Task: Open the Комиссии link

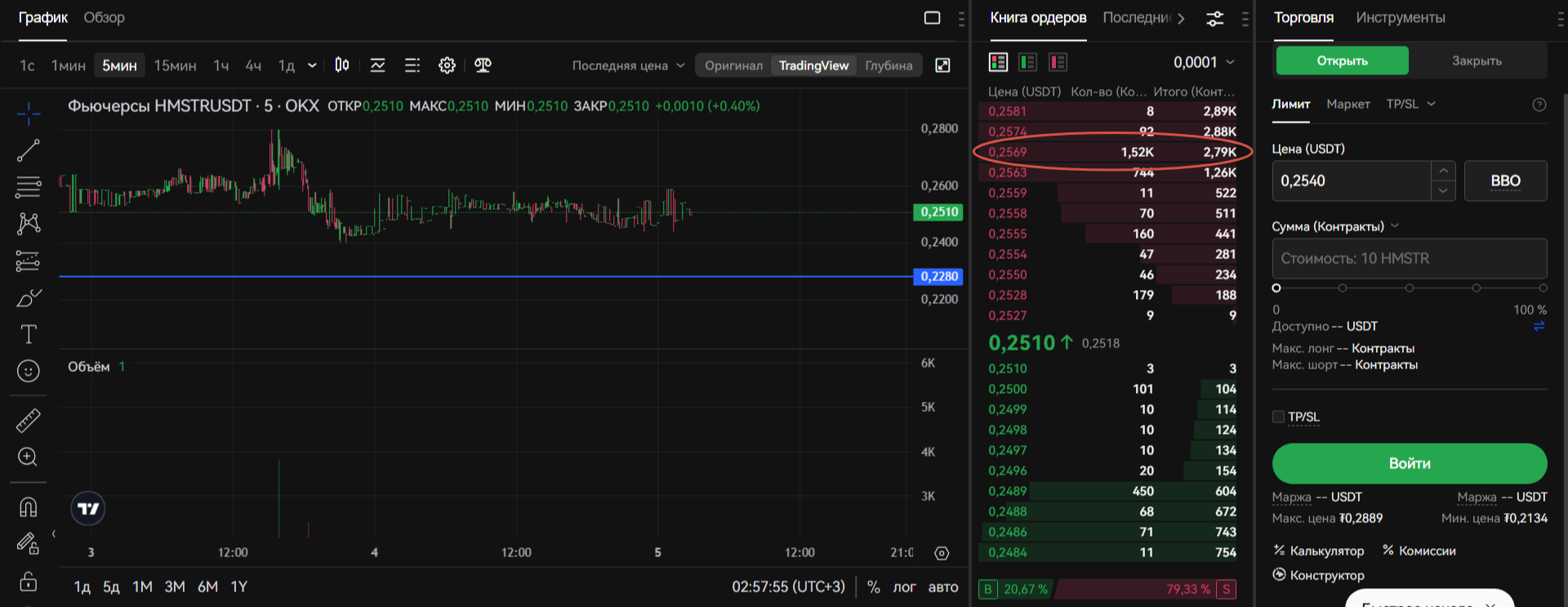Action: tap(1419, 551)
